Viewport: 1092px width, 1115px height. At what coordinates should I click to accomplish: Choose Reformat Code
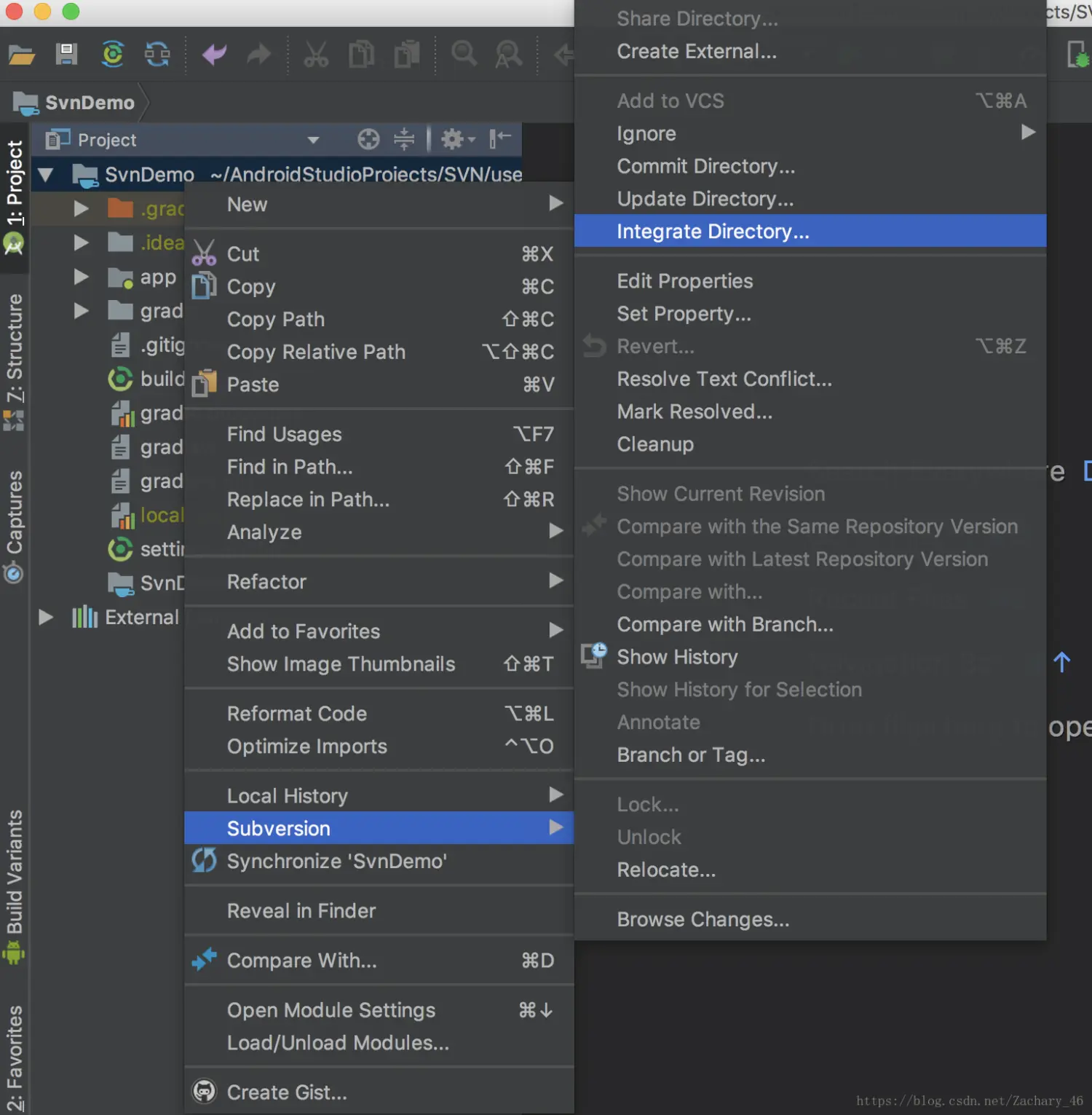(379, 714)
